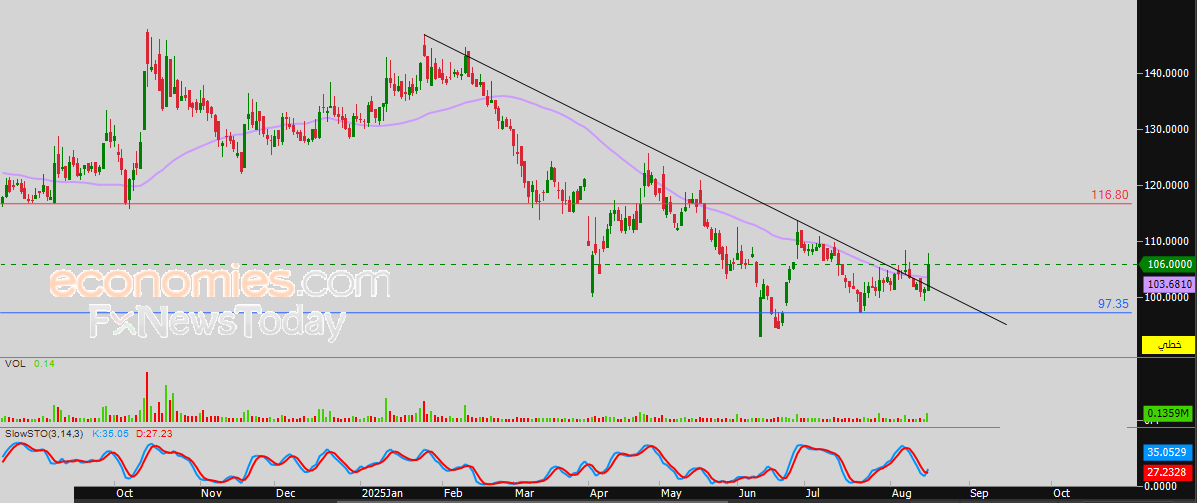This screenshot has width=1197, height=503.
Task: Click the Apr label on the time axis
Action: (x=598, y=495)
